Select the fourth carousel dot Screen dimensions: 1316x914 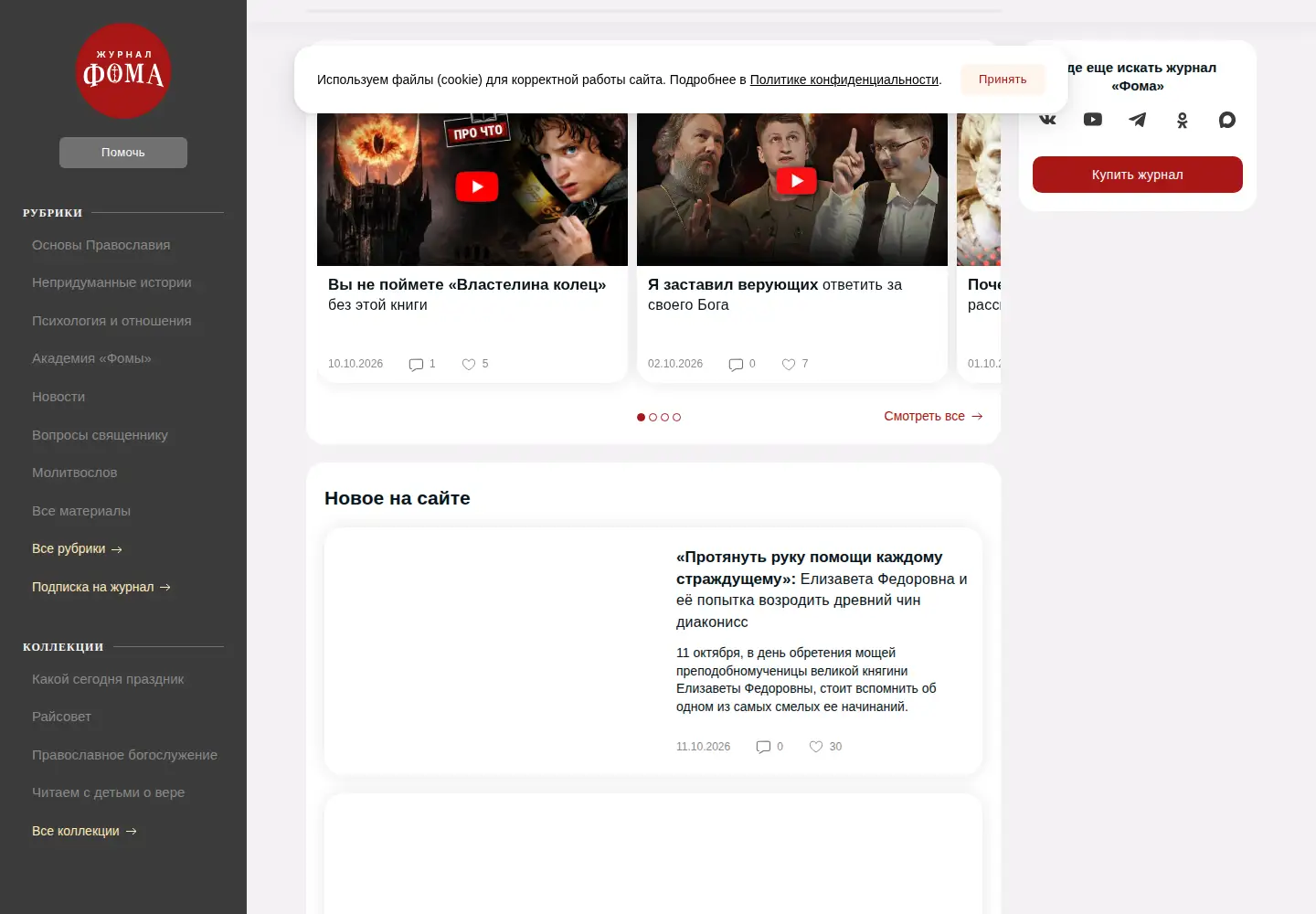click(x=677, y=417)
